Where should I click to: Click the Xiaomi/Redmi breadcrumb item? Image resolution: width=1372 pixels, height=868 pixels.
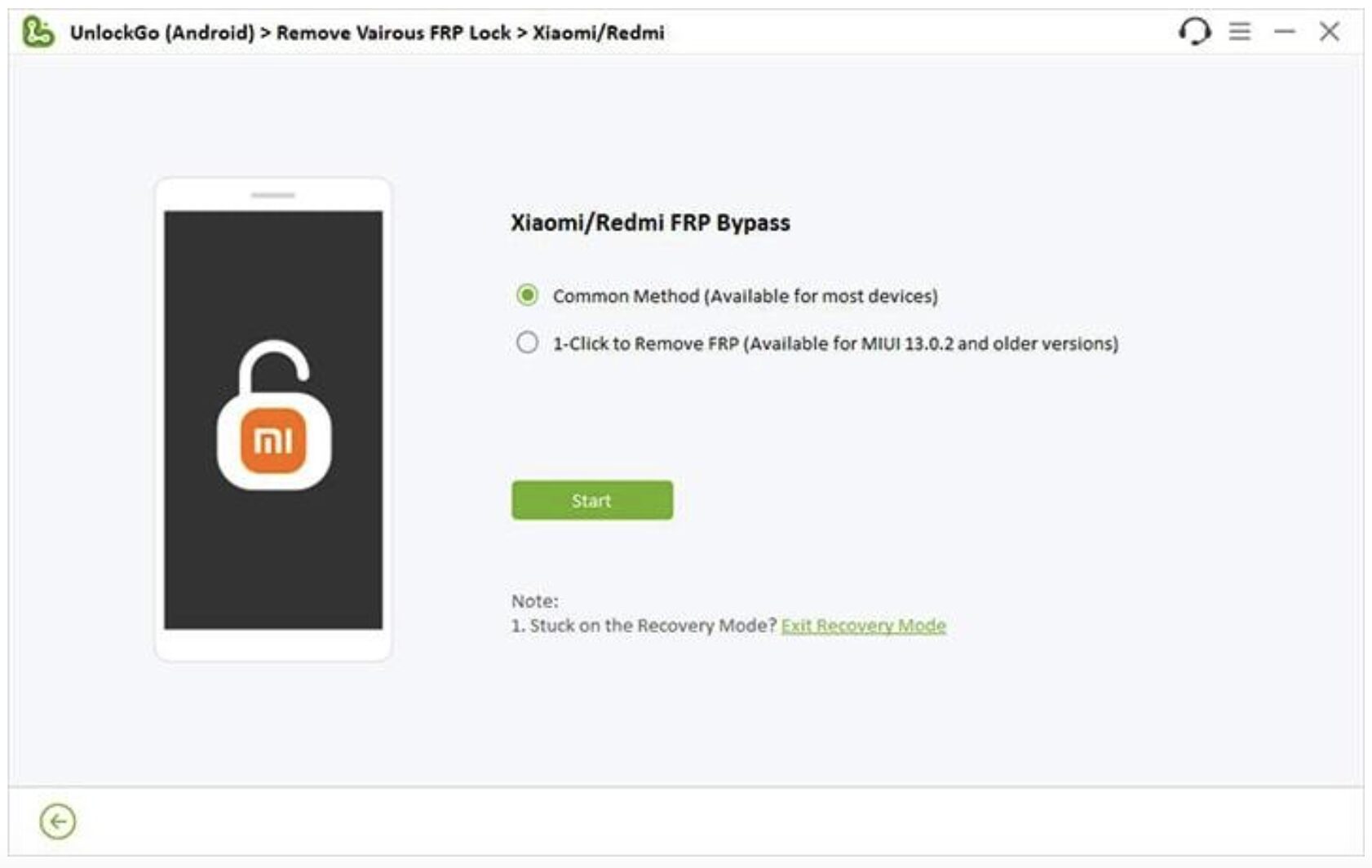coord(598,33)
